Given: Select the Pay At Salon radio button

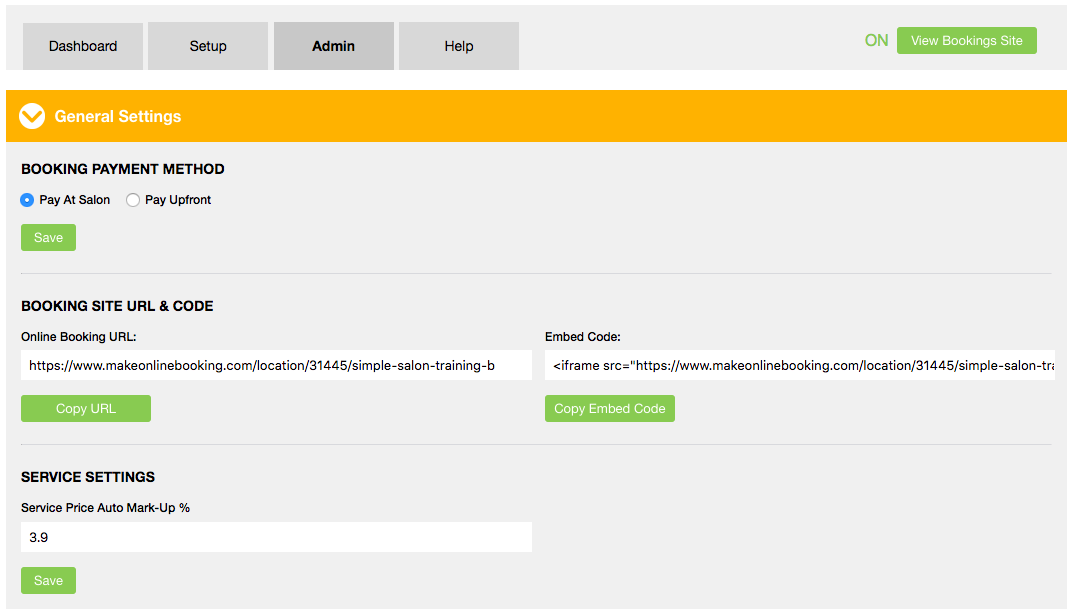Looking at the screenshot, I should coord(27,200).
